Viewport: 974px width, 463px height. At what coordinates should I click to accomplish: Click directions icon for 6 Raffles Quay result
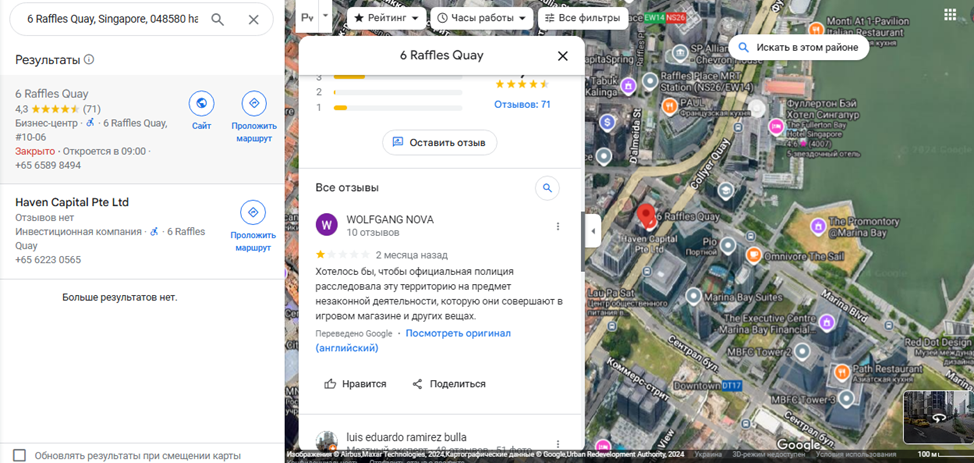[253, 103]
